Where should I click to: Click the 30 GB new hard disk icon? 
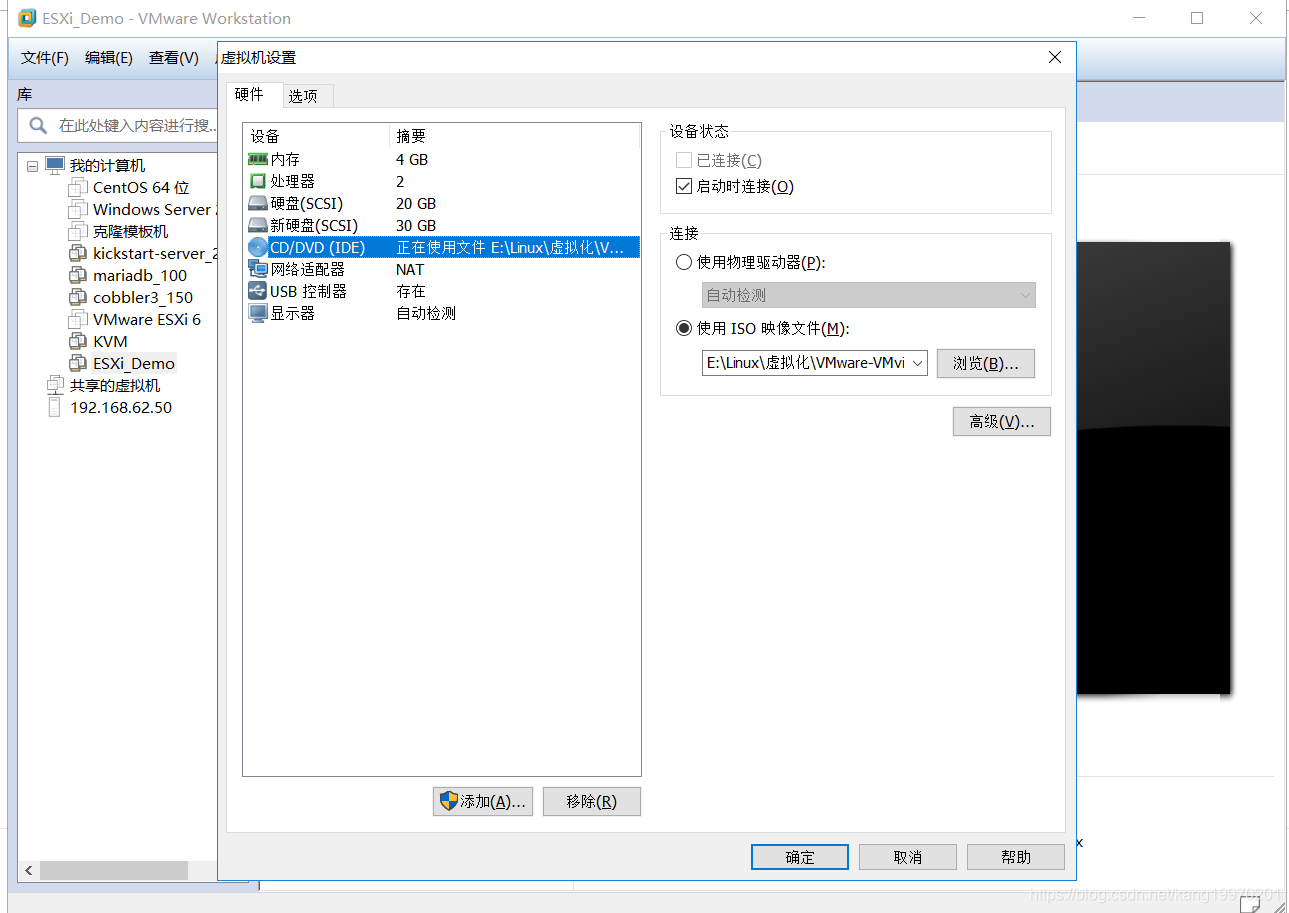(x=257, y=225)
